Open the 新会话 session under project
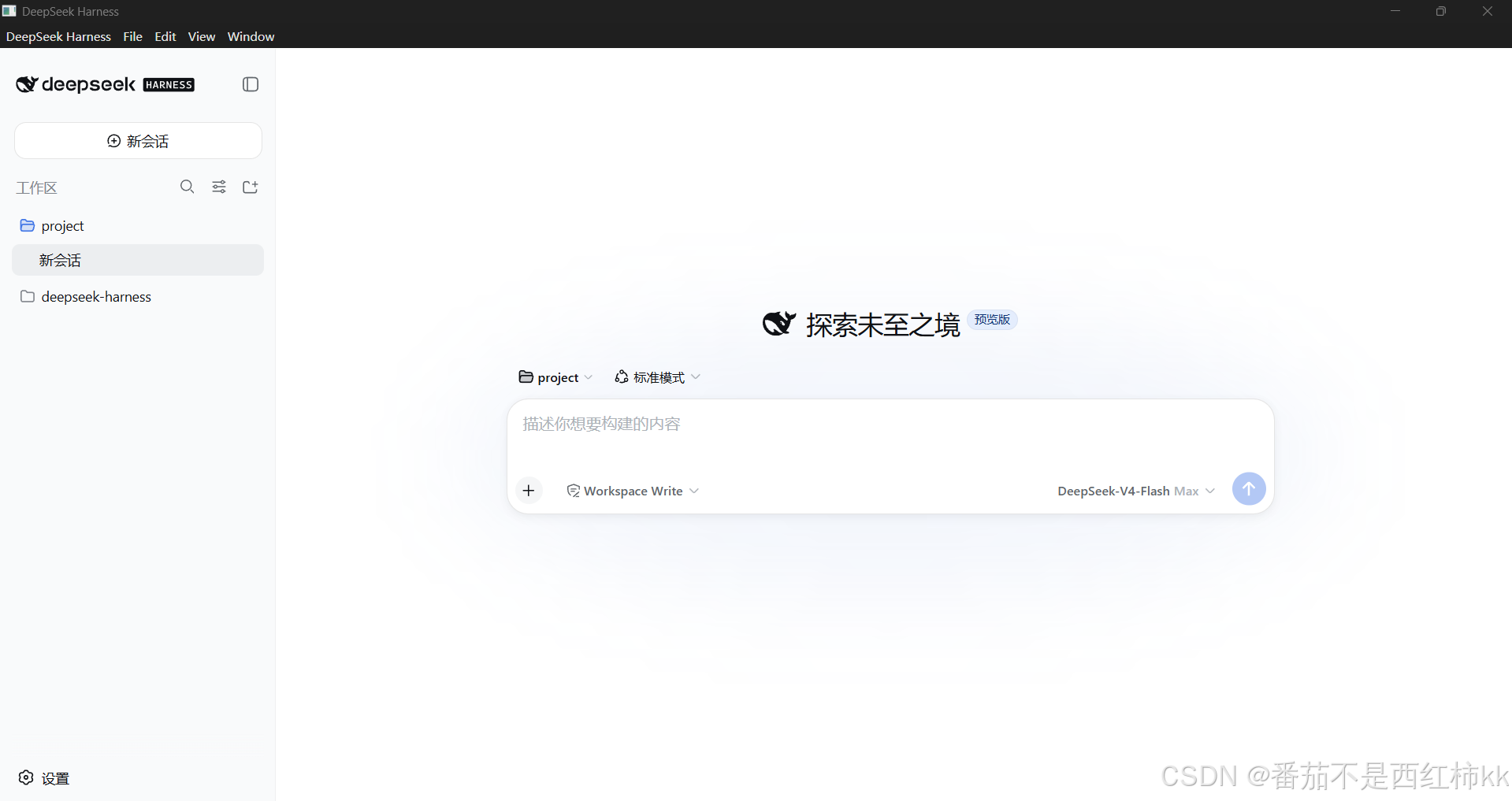 [x=138, y=260]
